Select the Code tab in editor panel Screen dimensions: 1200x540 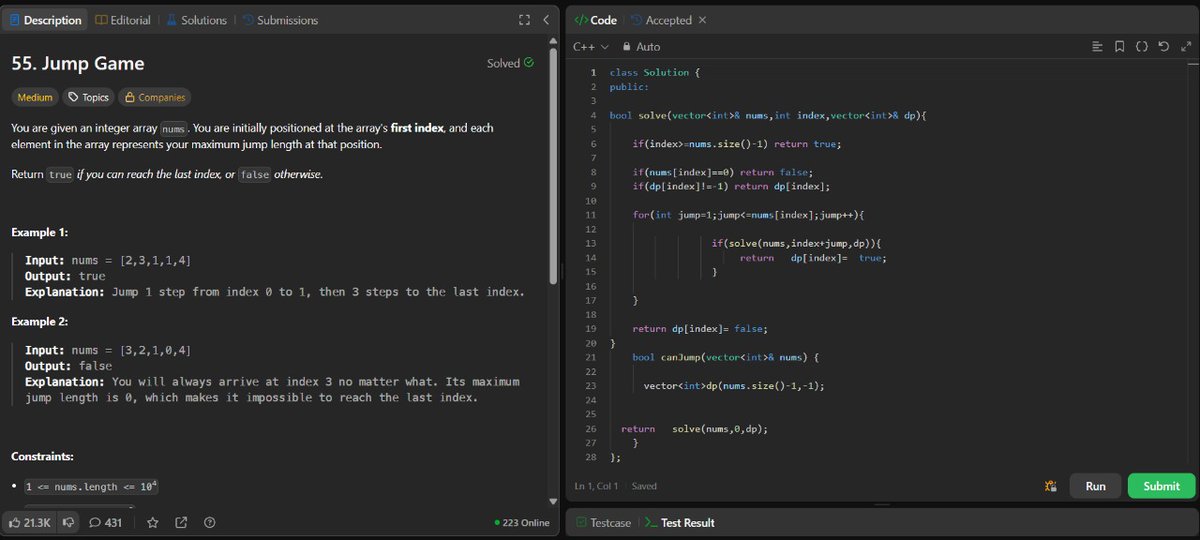pyautogui.click(x=596, y=20)
